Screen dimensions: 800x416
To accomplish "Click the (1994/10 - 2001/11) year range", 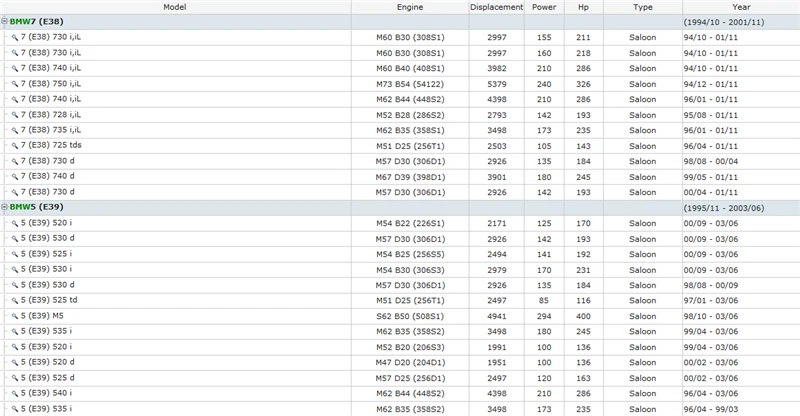I will click(724, 22).
